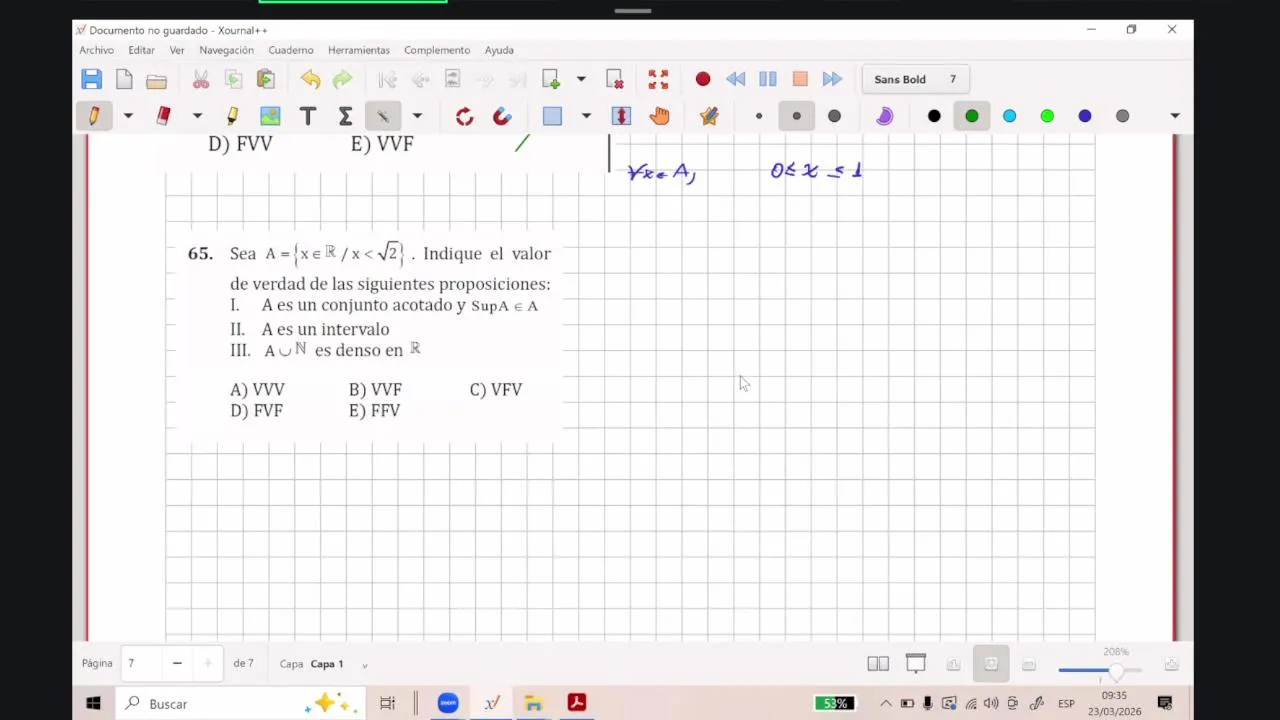Open the Herramientas menu

(359, 50)
